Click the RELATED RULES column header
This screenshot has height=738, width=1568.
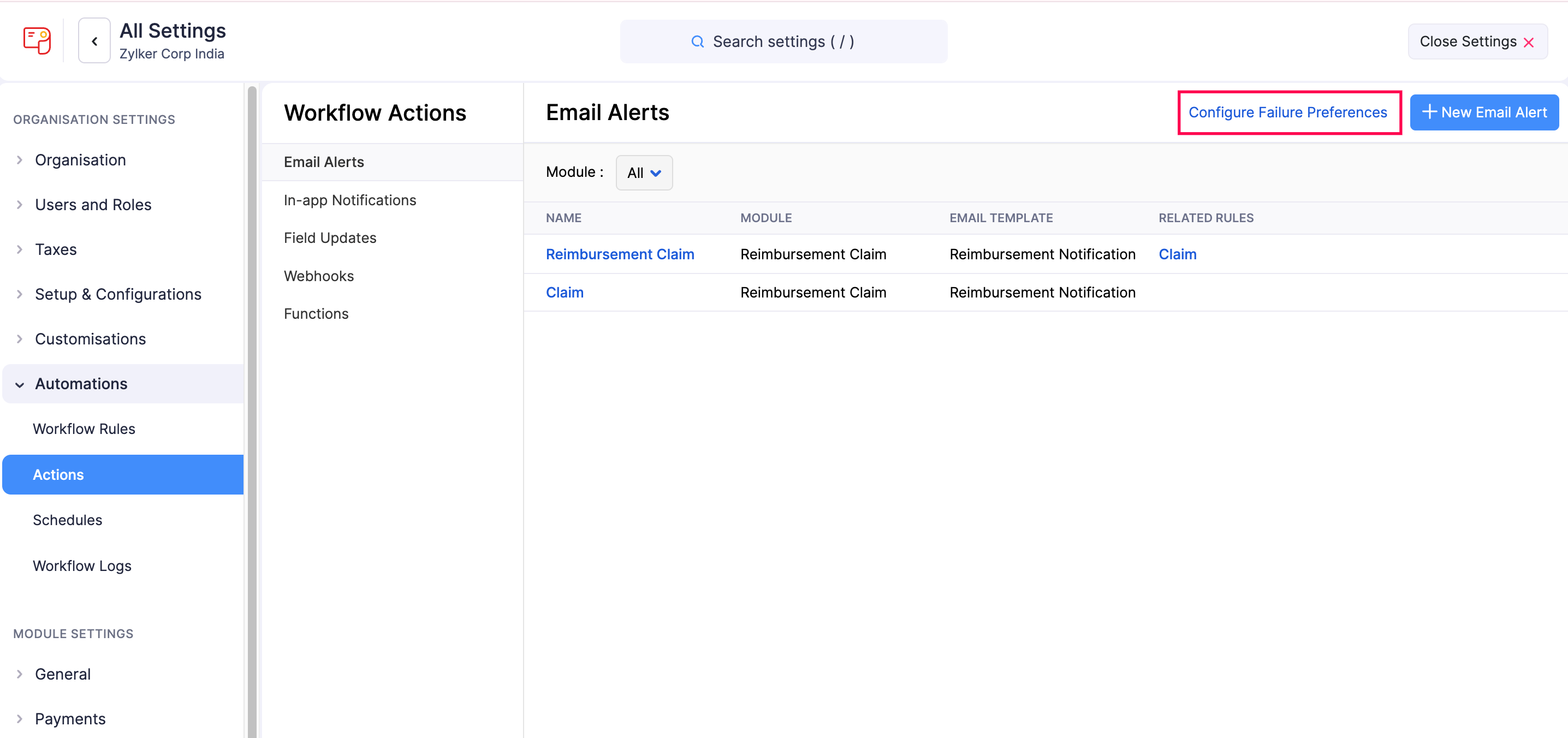pyautogui.click(x=1206, y=218)
